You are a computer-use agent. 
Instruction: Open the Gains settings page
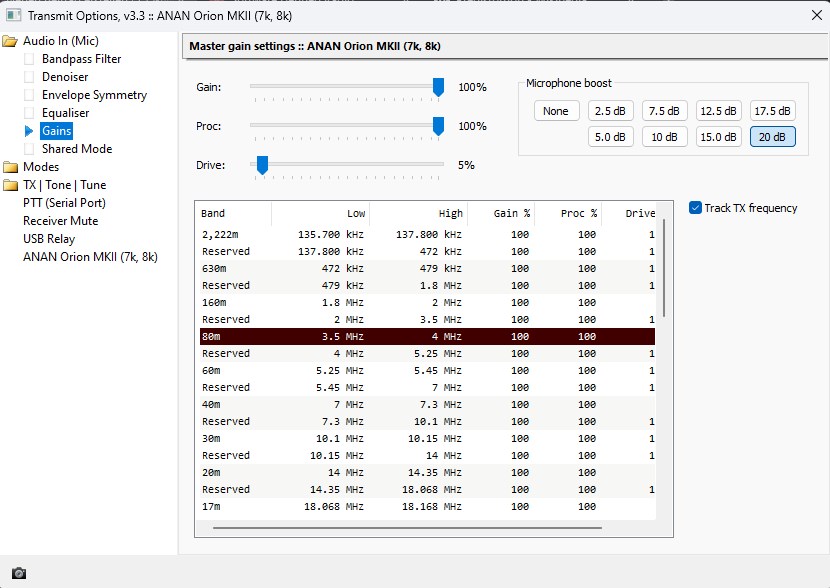[57, 131]
